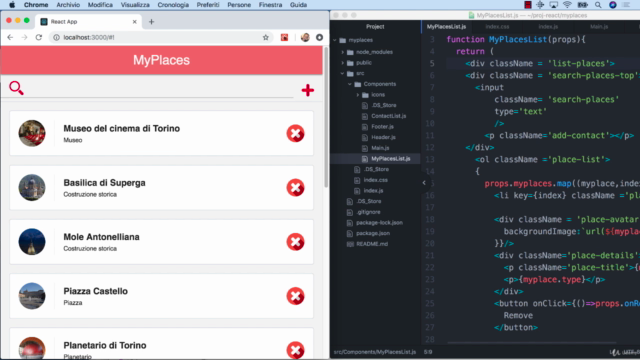Open Spotlight search in menu bar
The image size is (640, 360).
pyautogui.click(x=598, y=5)
